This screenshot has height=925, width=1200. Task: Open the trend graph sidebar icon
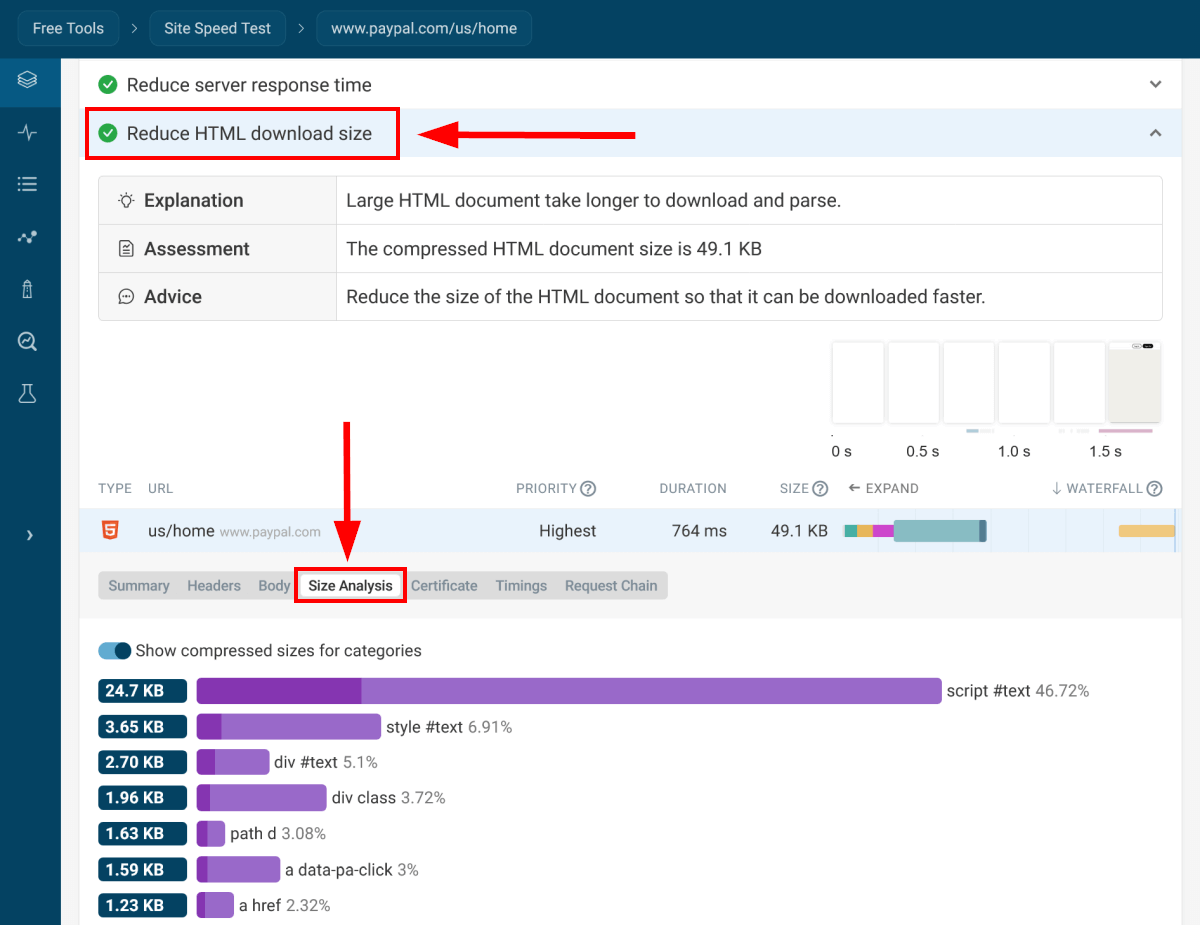pyautogui.click(x=28, y=237)
